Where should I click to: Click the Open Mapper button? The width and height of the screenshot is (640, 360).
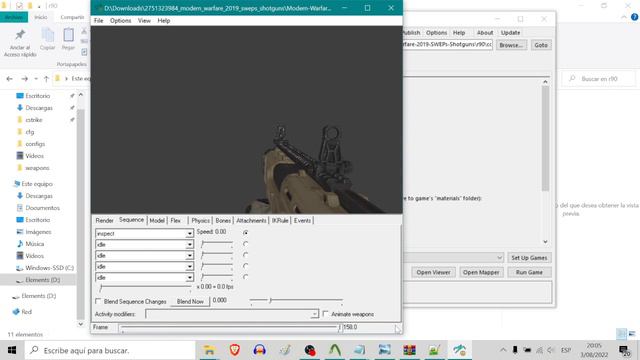click(481, 272)
